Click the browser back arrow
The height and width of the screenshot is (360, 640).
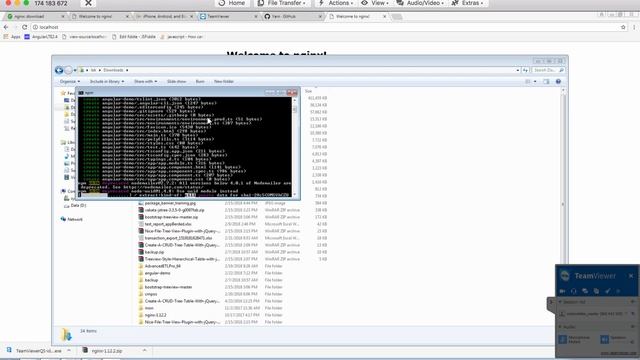click(6, 27)
